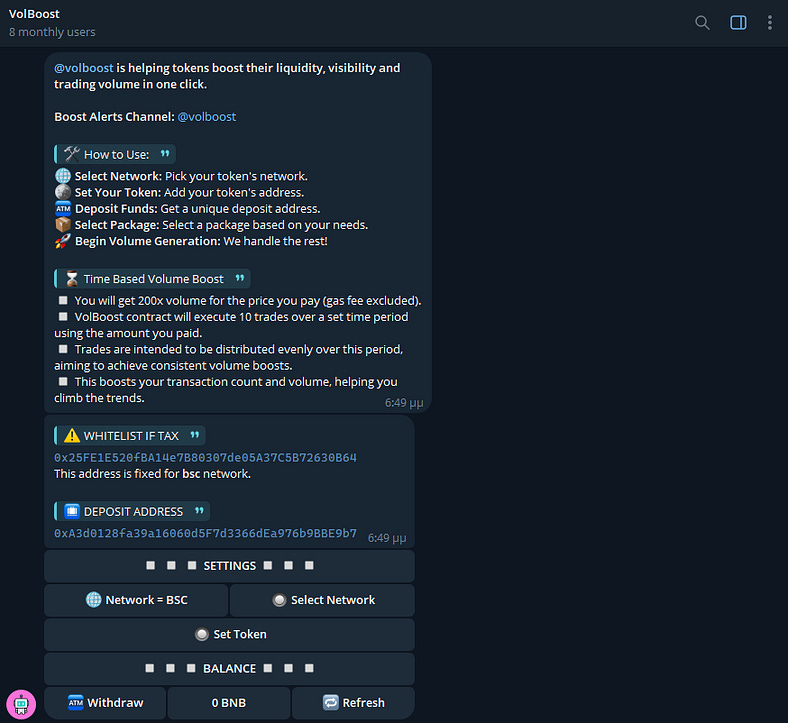Click the text 'Begin Volume Generation: We handle the rest!'
Viewport: 788px width, 723px height.
point(201,241)
